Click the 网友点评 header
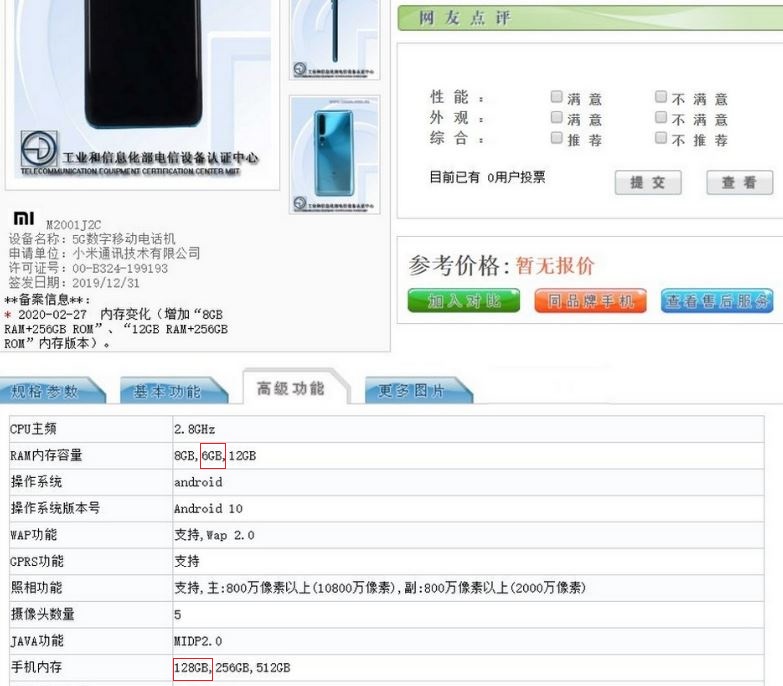Viewport: 783px width, 686px height. [465, 18]
